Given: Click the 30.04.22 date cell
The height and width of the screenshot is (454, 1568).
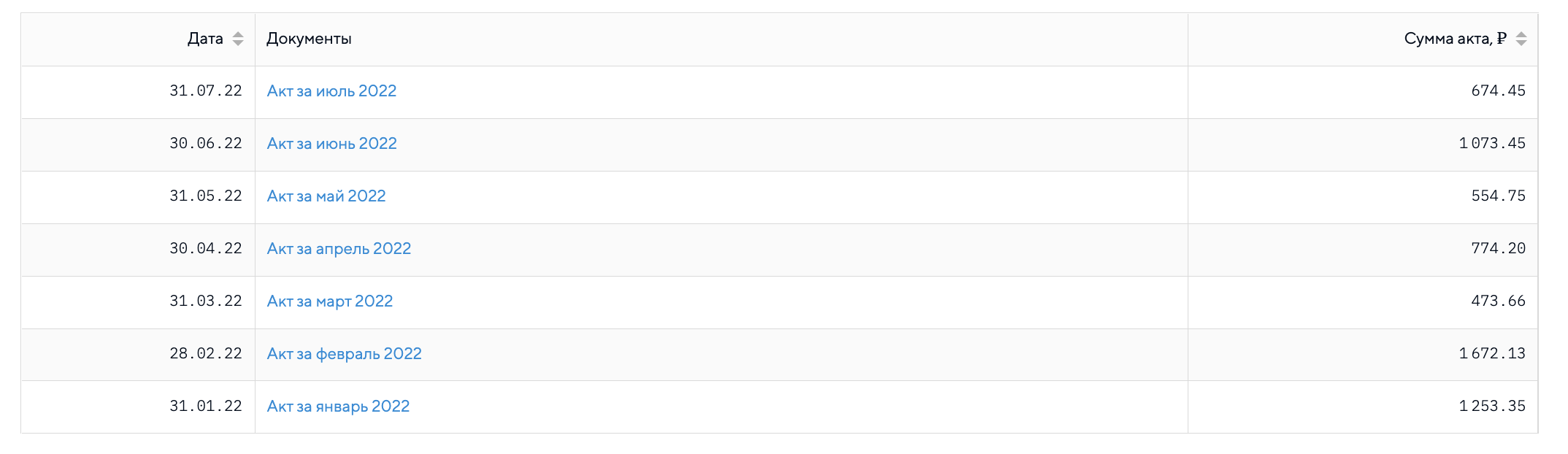Looking at the screenshot, I should [x=206, y=249].
